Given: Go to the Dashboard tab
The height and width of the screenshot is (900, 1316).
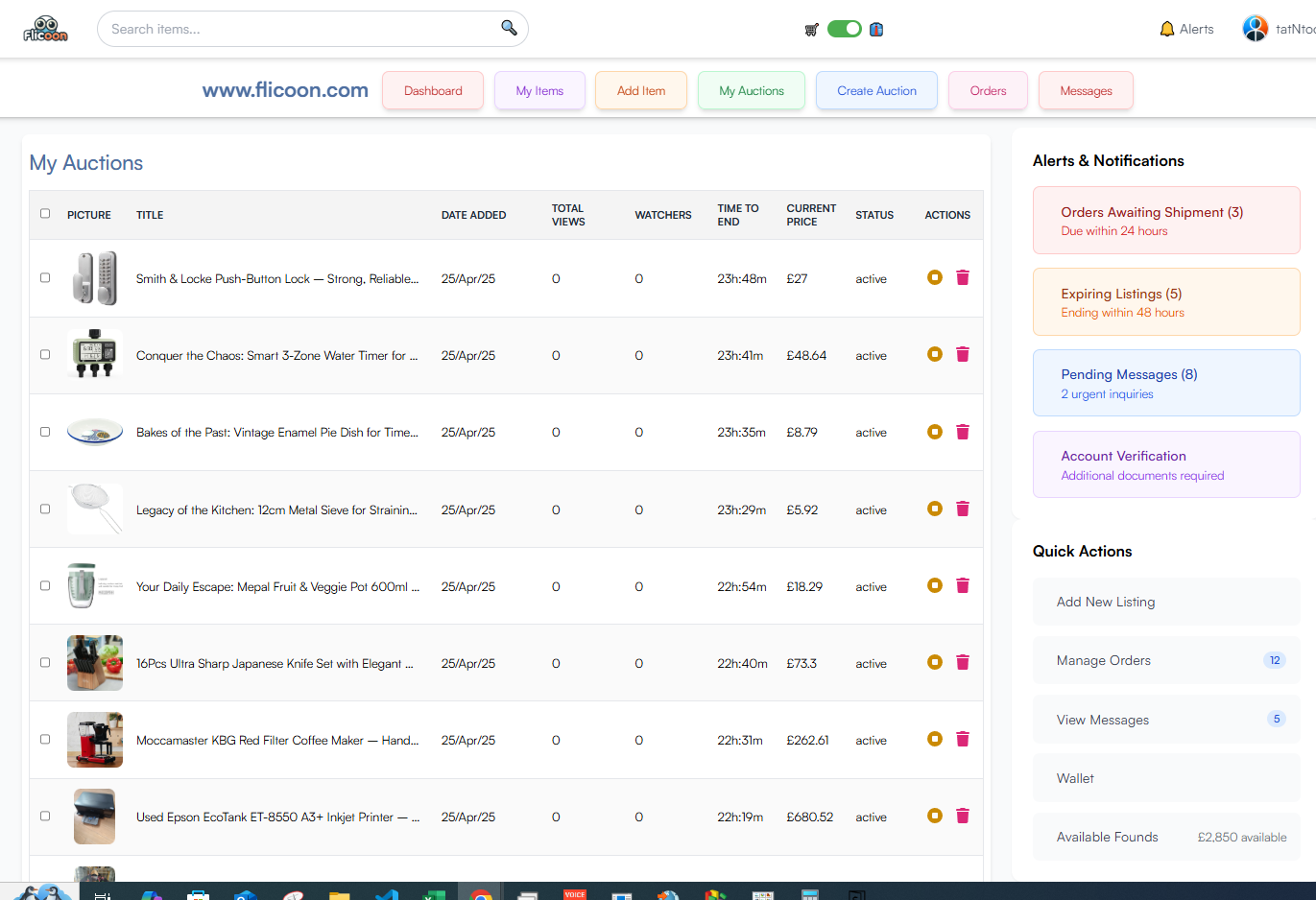Looking at the screenshot, I should [x=433, y=90].
